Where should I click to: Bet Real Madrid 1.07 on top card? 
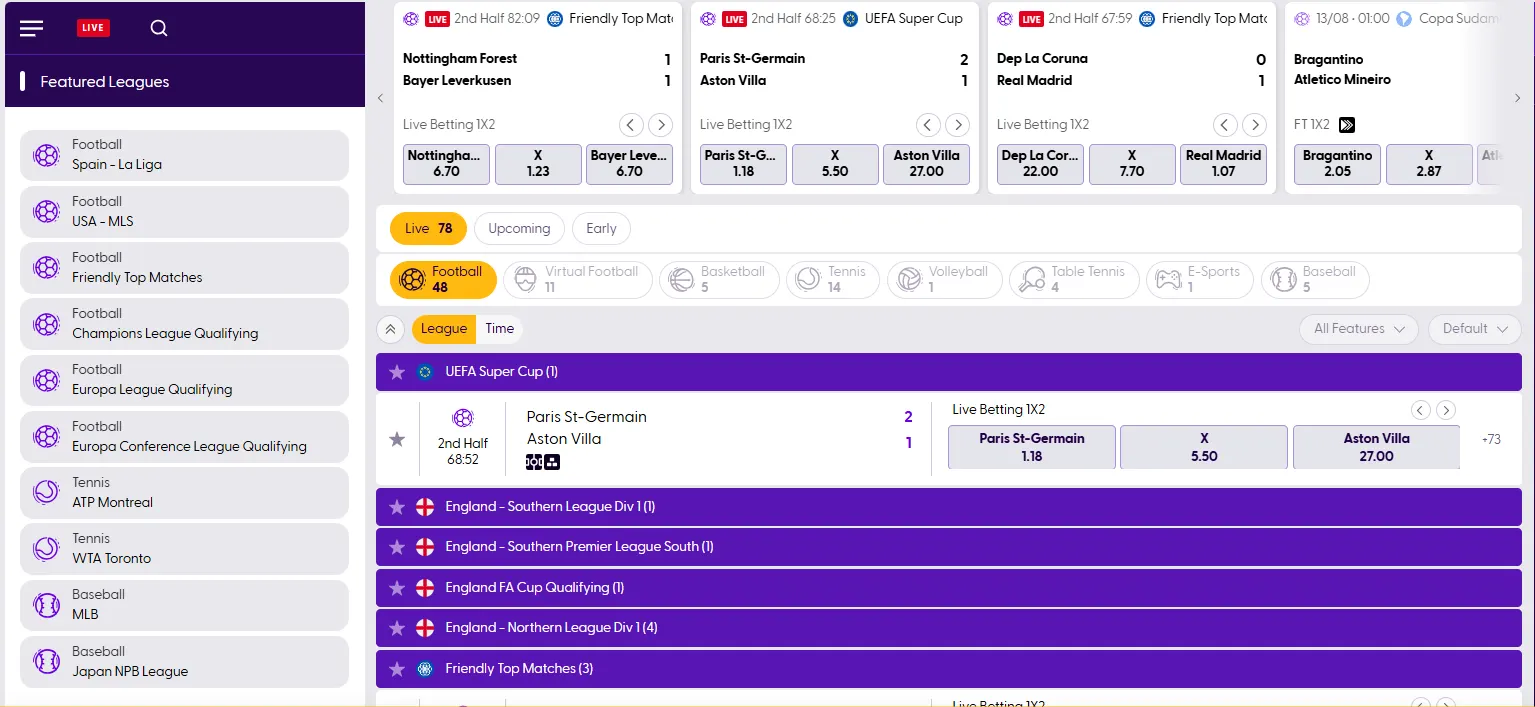tap(1223, 164)
